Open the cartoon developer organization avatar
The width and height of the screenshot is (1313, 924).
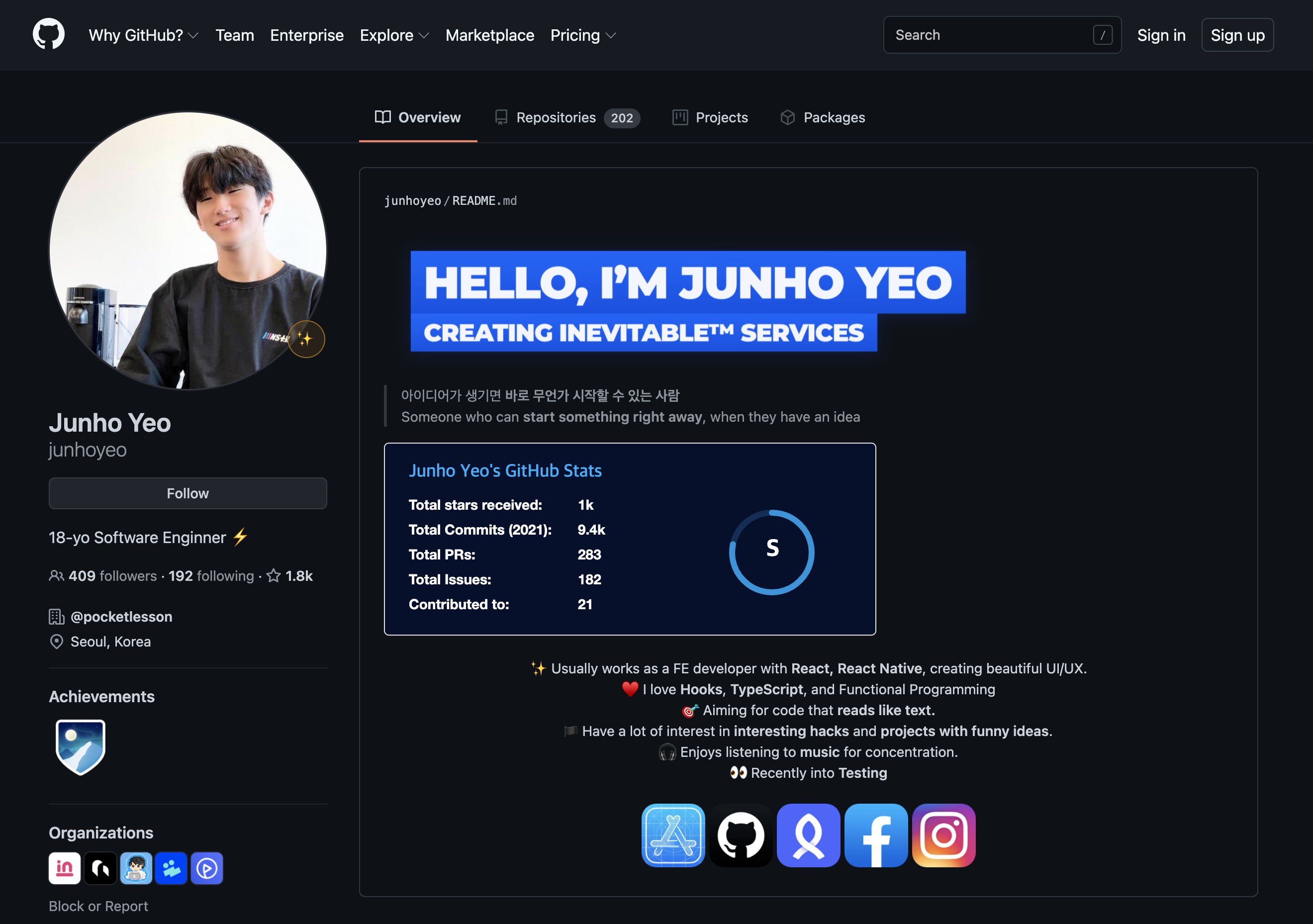(136, 868)
